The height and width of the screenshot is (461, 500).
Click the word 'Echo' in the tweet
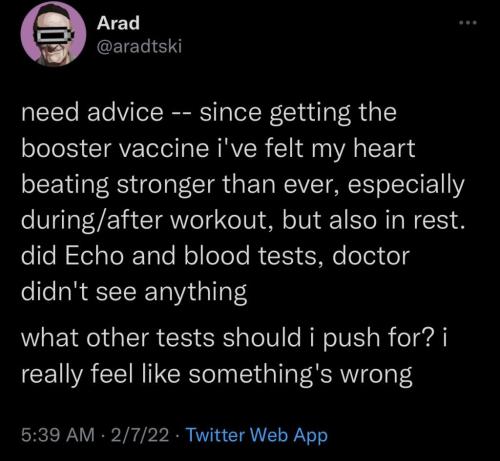click(94, 256)
